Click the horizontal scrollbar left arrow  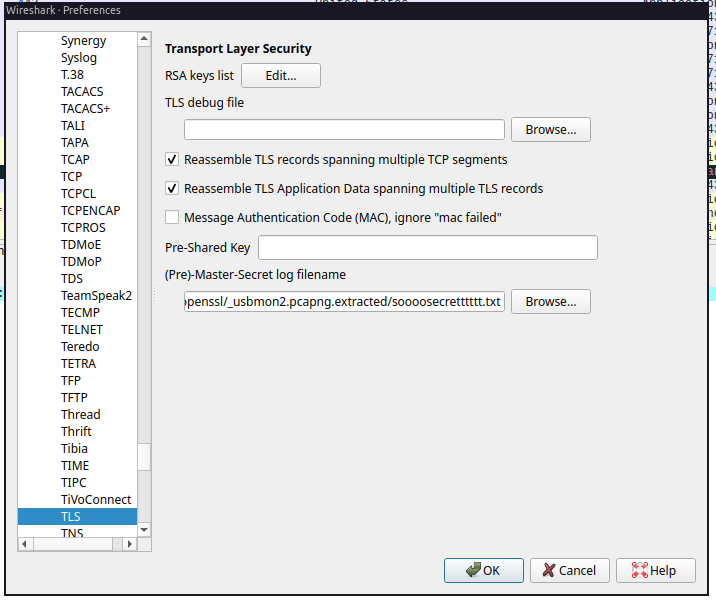(x=24, y=544)
